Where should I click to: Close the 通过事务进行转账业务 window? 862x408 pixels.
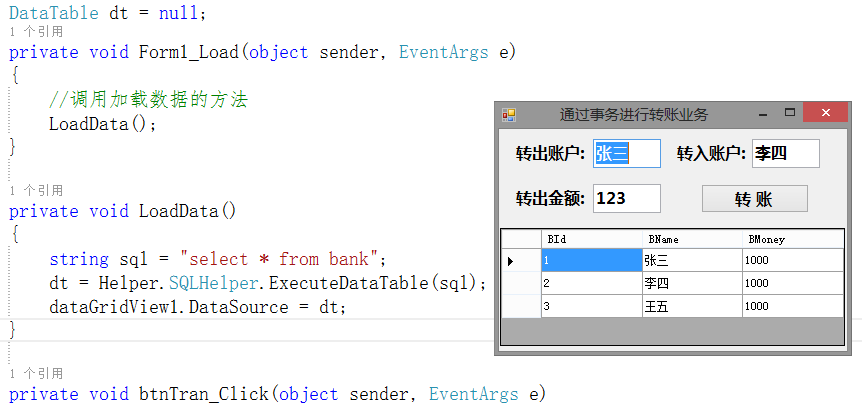pos(825,113)
